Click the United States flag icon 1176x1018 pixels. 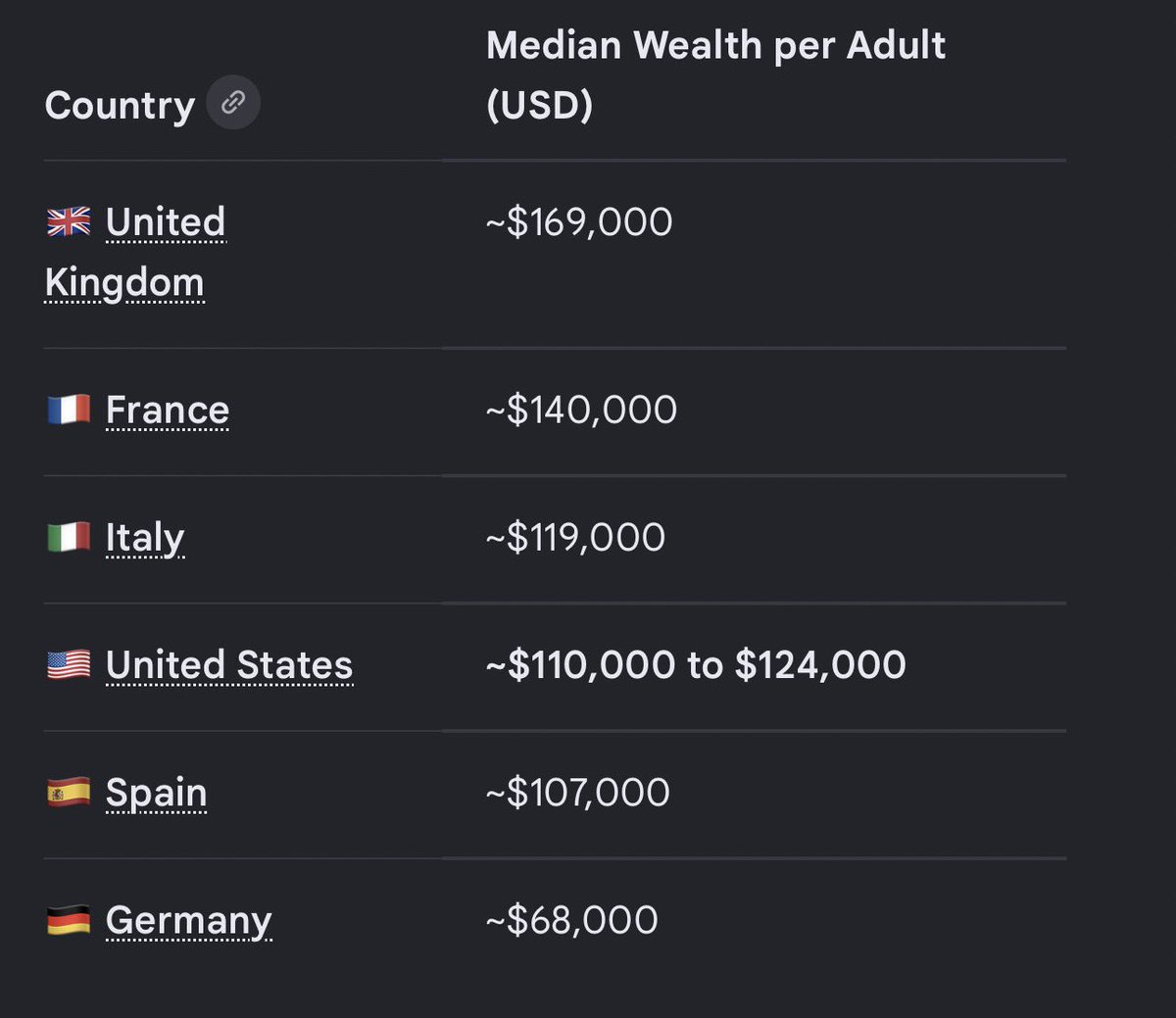69,664
